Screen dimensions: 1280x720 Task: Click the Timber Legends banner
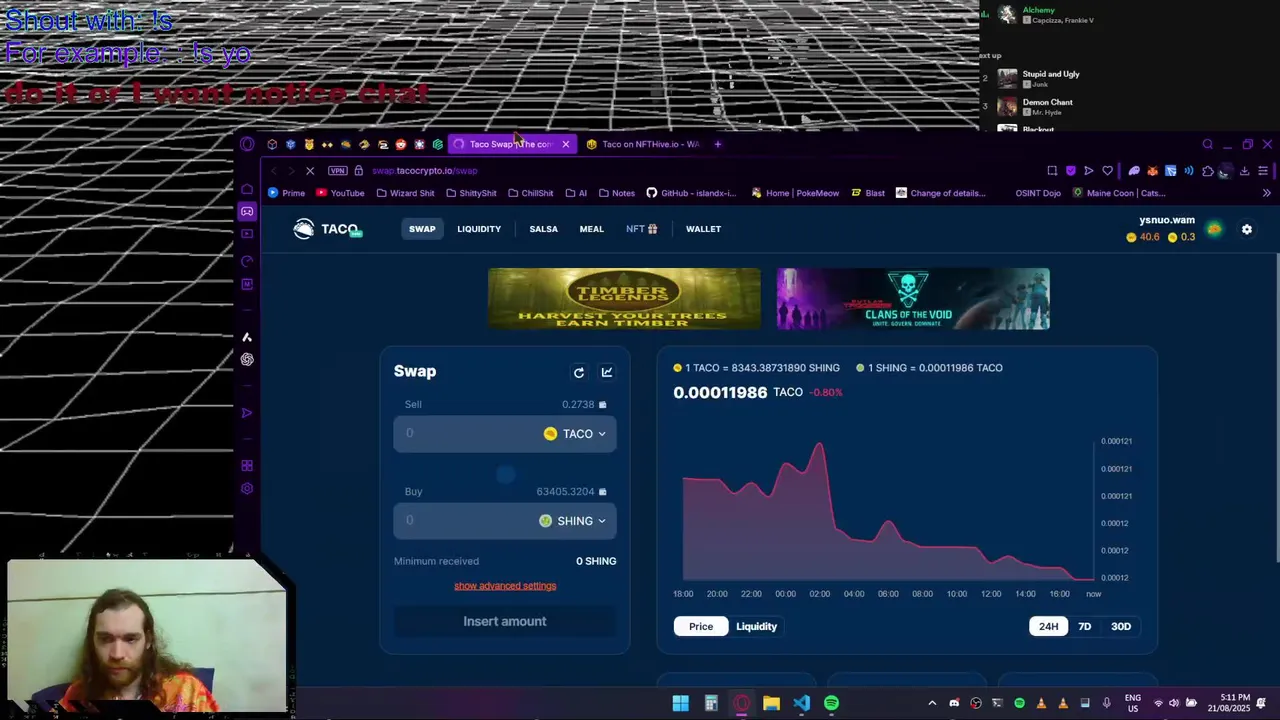624,298
